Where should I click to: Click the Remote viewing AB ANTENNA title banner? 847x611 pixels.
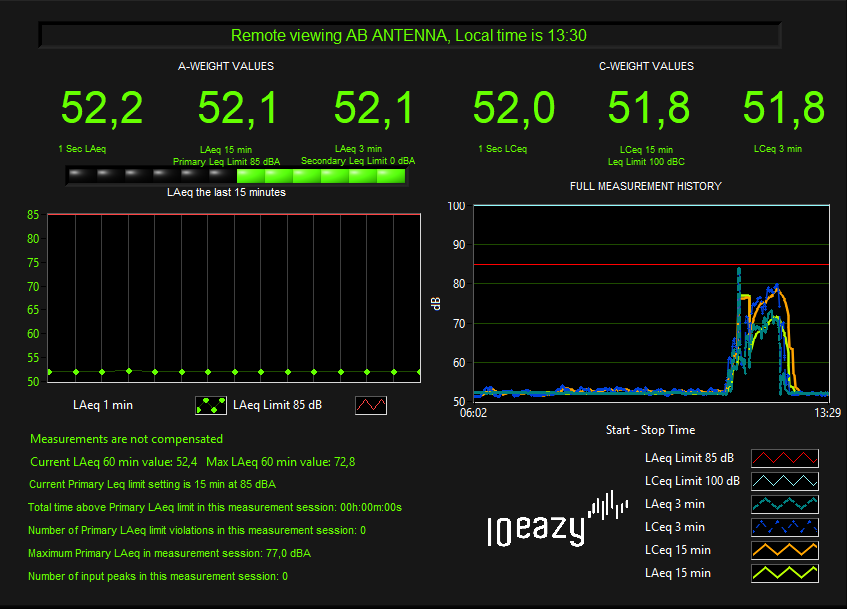pos(409,36)
